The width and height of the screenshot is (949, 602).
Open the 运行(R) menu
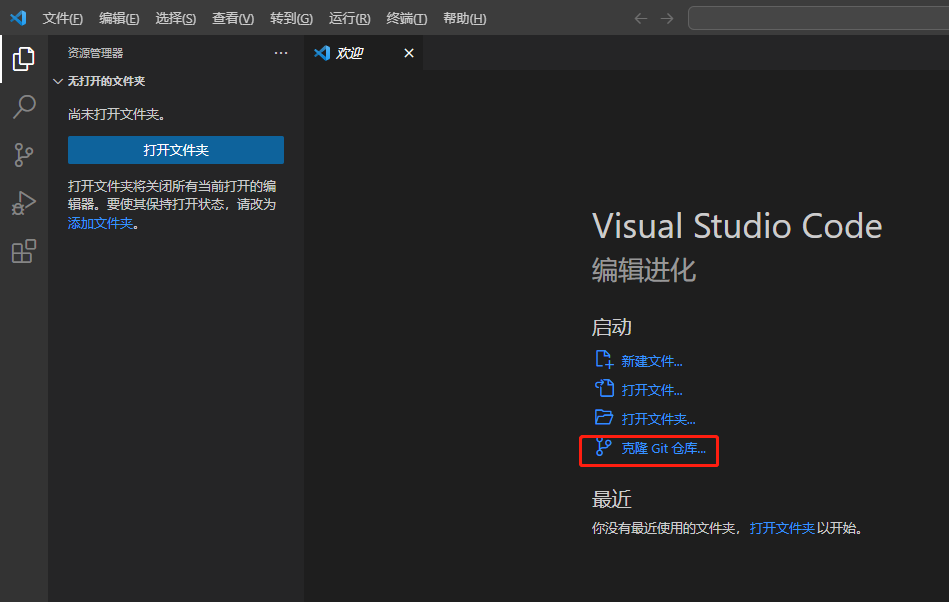pos(349,19)
